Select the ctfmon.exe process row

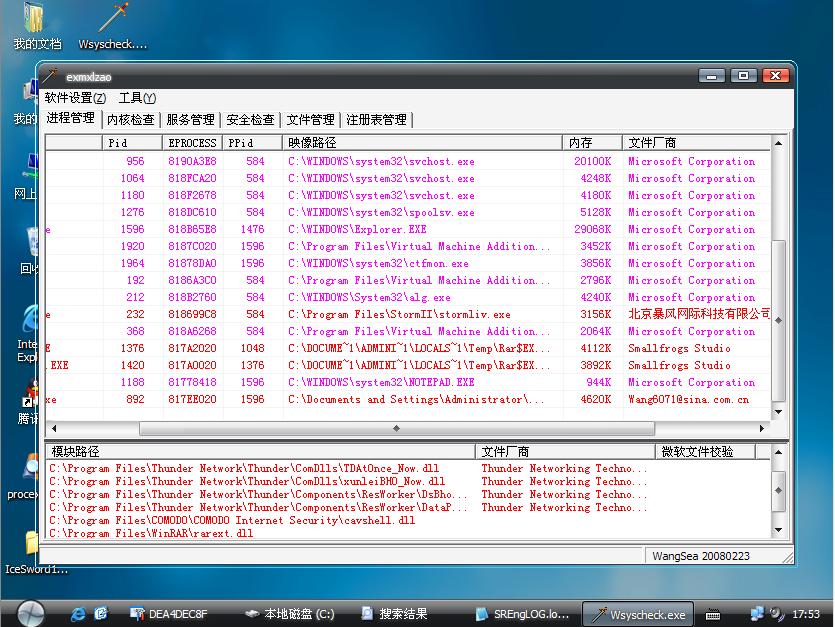pos(408,264)
